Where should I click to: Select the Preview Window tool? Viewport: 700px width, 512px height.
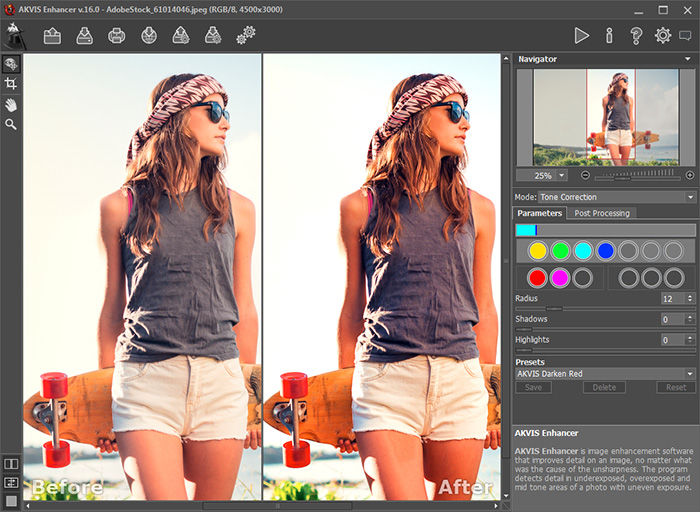(x=11, y=65)
